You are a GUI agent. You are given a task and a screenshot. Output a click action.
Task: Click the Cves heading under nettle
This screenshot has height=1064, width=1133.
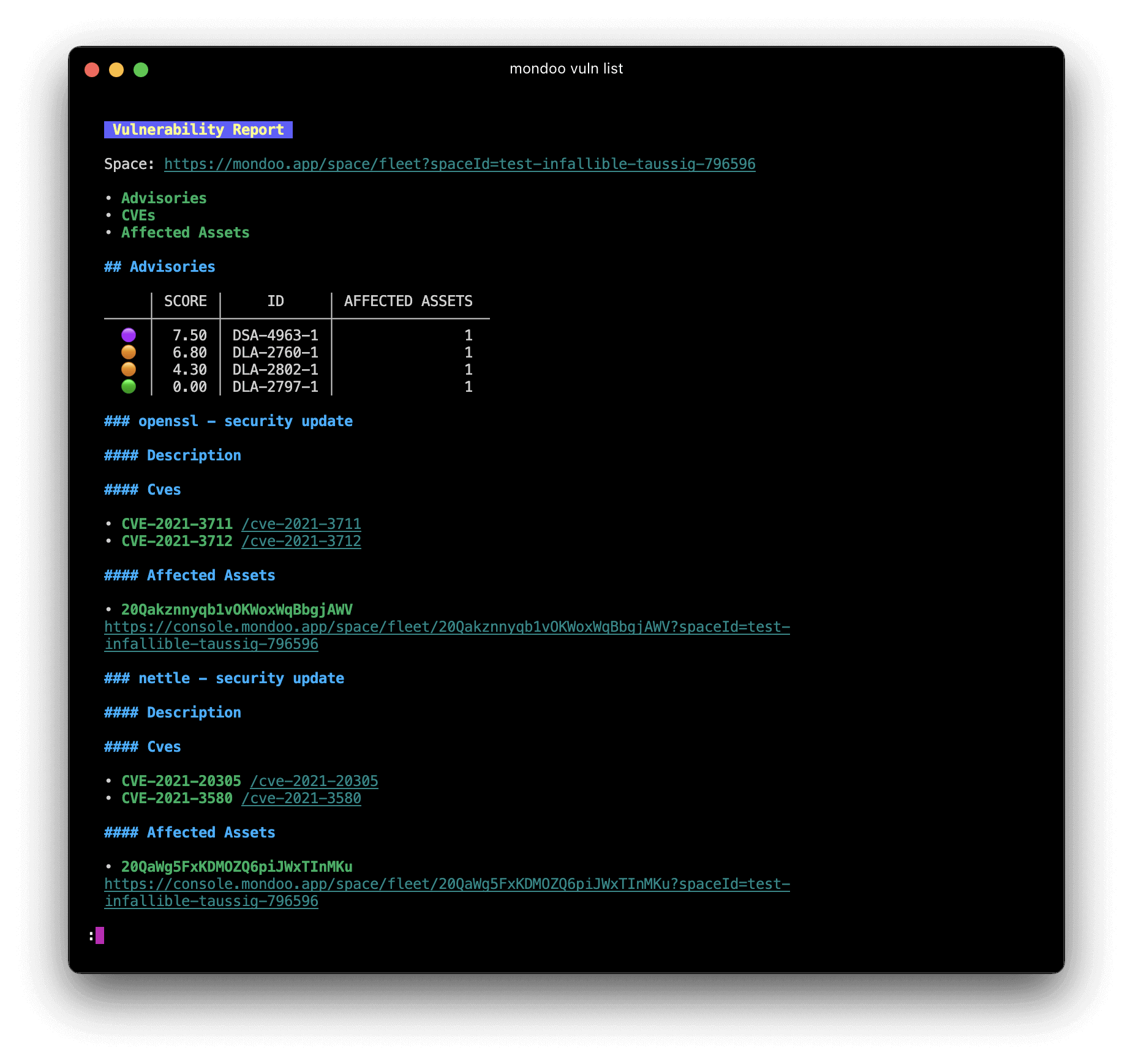[x=142, y=746]
